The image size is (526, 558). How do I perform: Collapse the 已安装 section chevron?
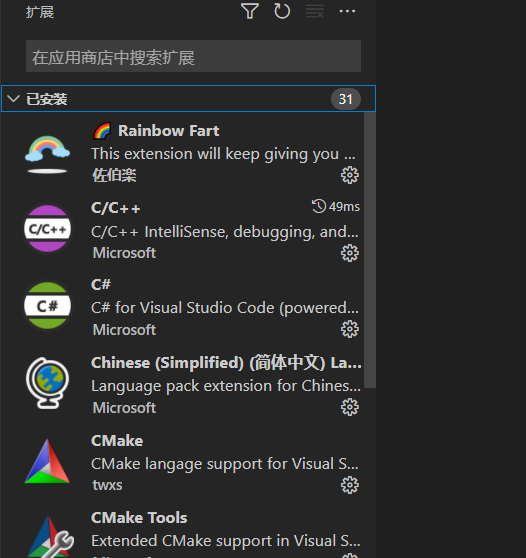click(x=14, y=99)
